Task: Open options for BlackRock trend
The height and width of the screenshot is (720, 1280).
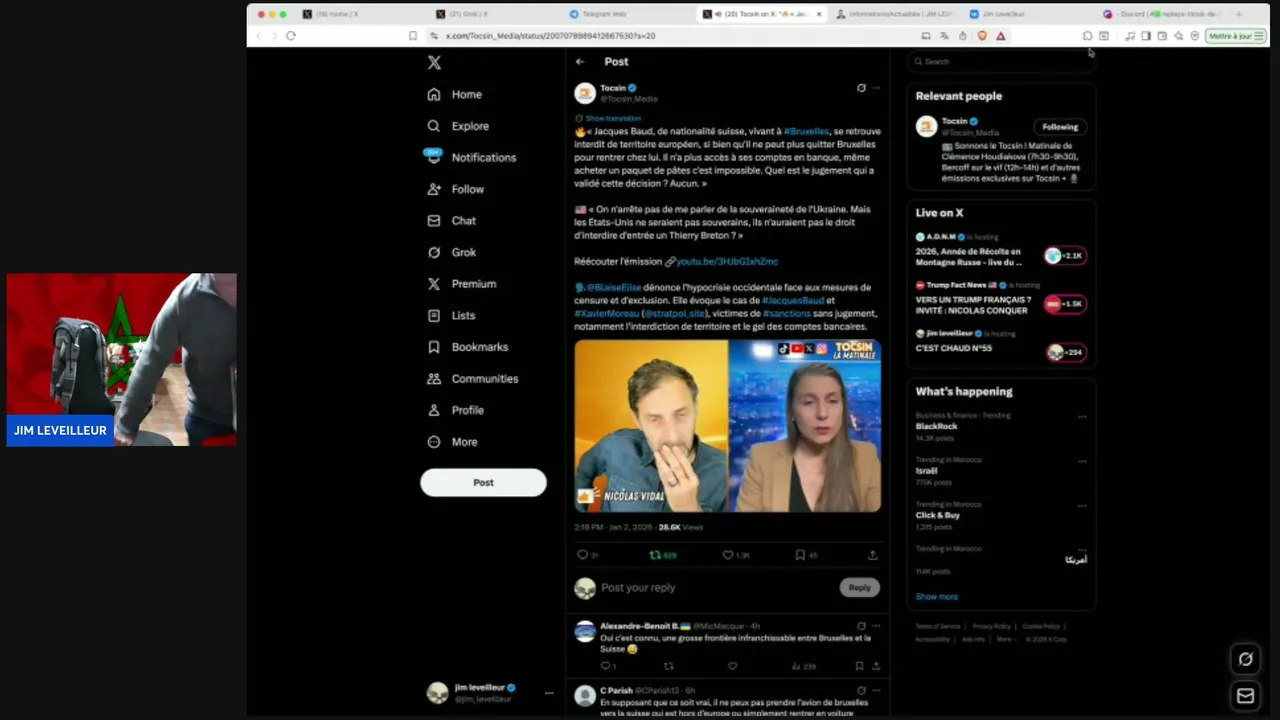Action: click(1082, 417)
